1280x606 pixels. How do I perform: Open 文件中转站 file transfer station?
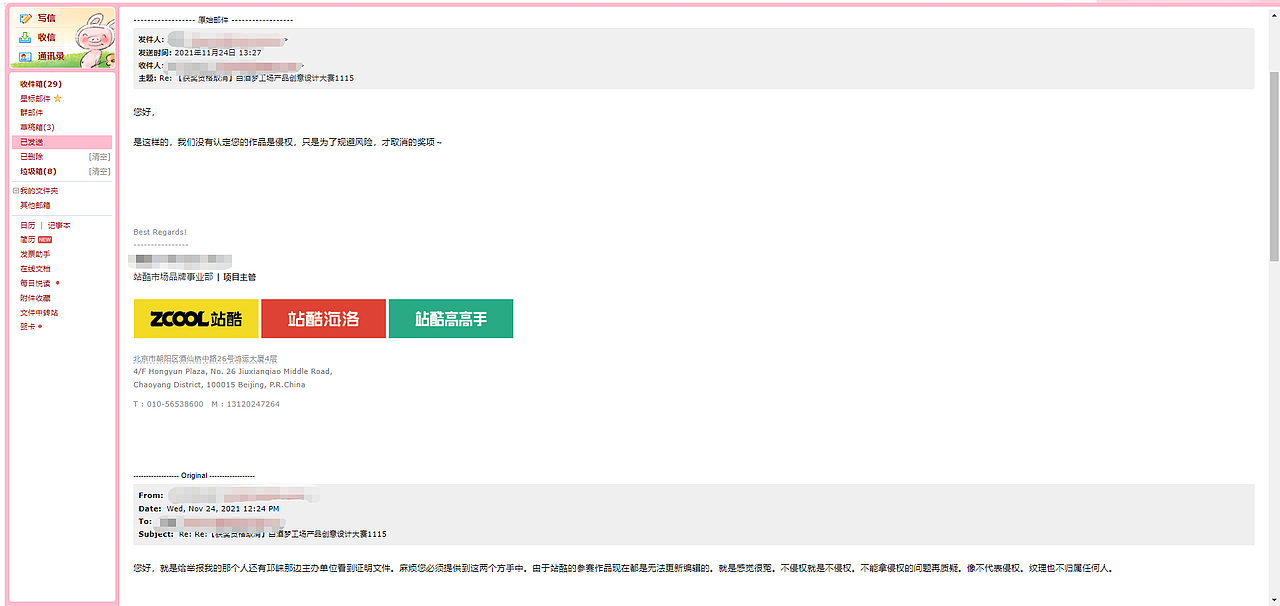pos(39,313)
